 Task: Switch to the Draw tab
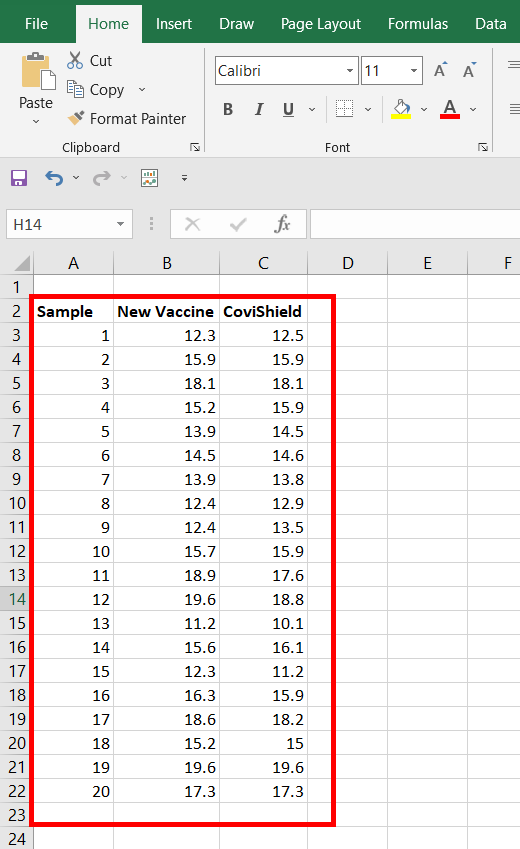pos(236,24)
